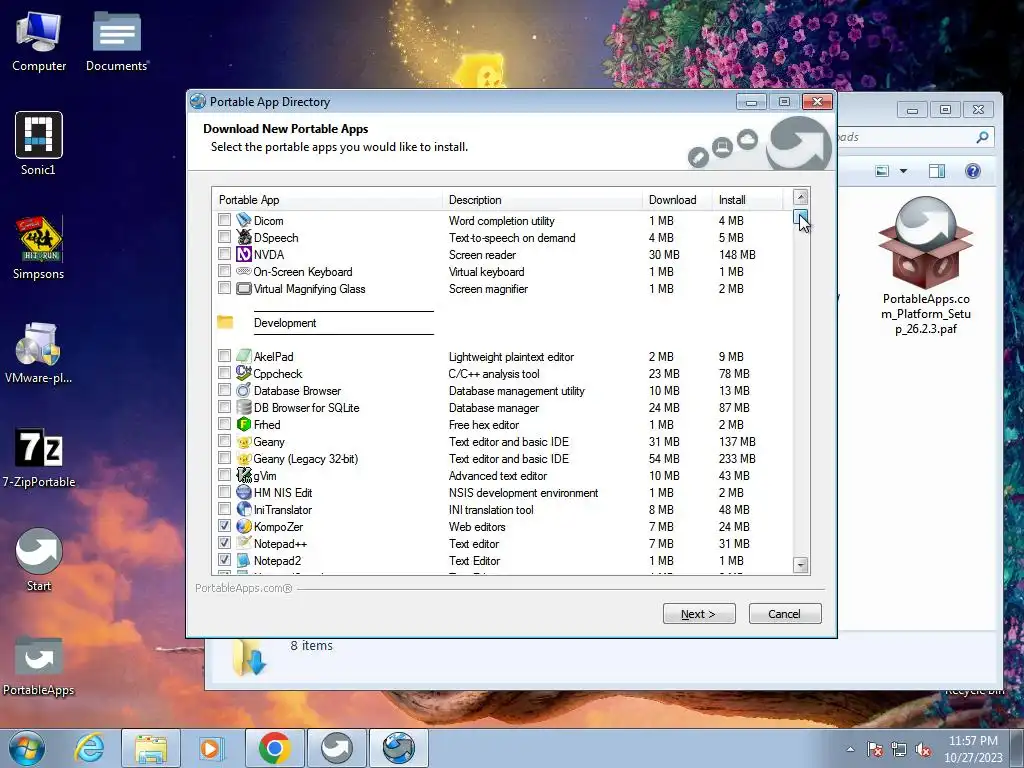Open the Computer desktop icon

[39, 41]
